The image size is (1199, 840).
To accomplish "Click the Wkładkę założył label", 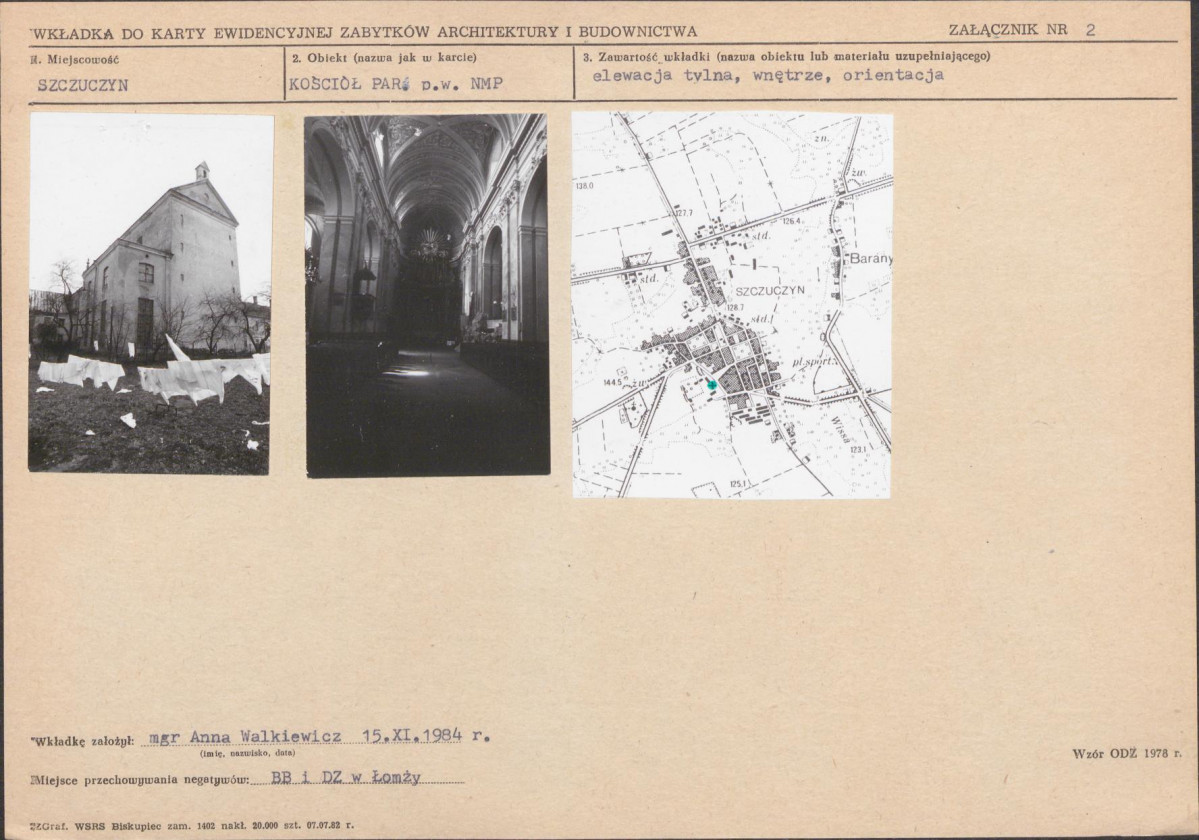I will pos(84,741).
